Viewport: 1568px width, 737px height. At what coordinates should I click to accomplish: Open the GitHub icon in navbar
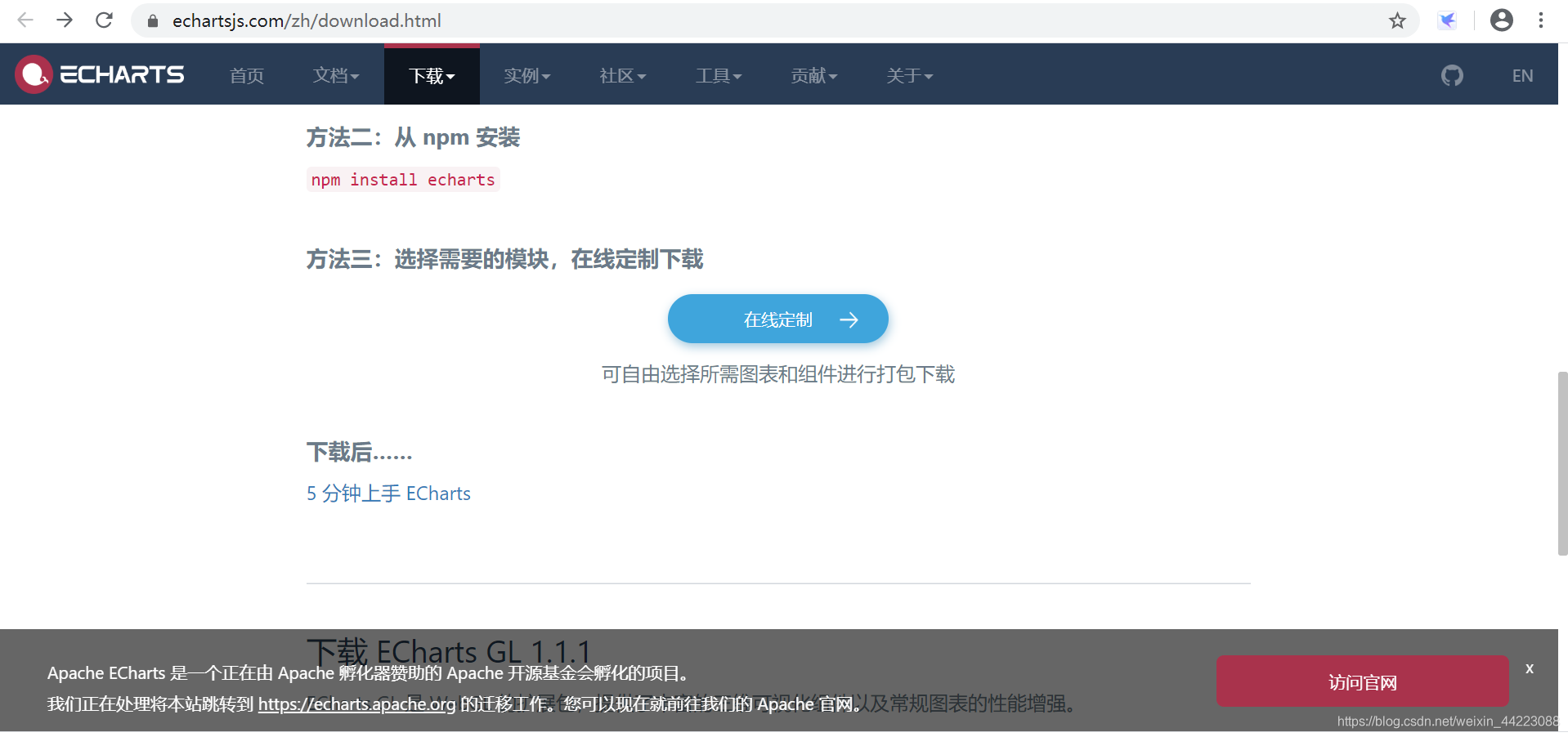1452,75
